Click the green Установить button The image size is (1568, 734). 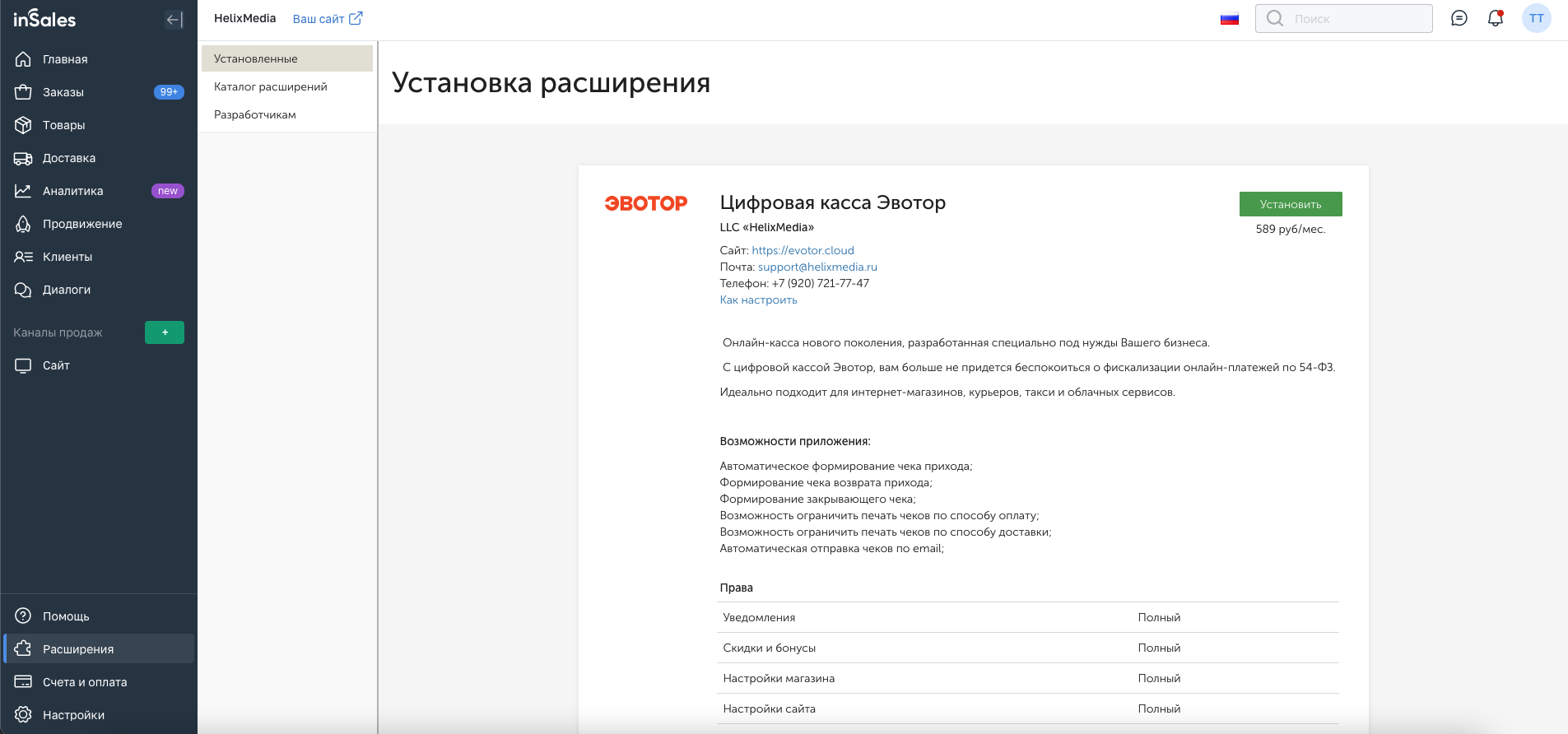1291,204
